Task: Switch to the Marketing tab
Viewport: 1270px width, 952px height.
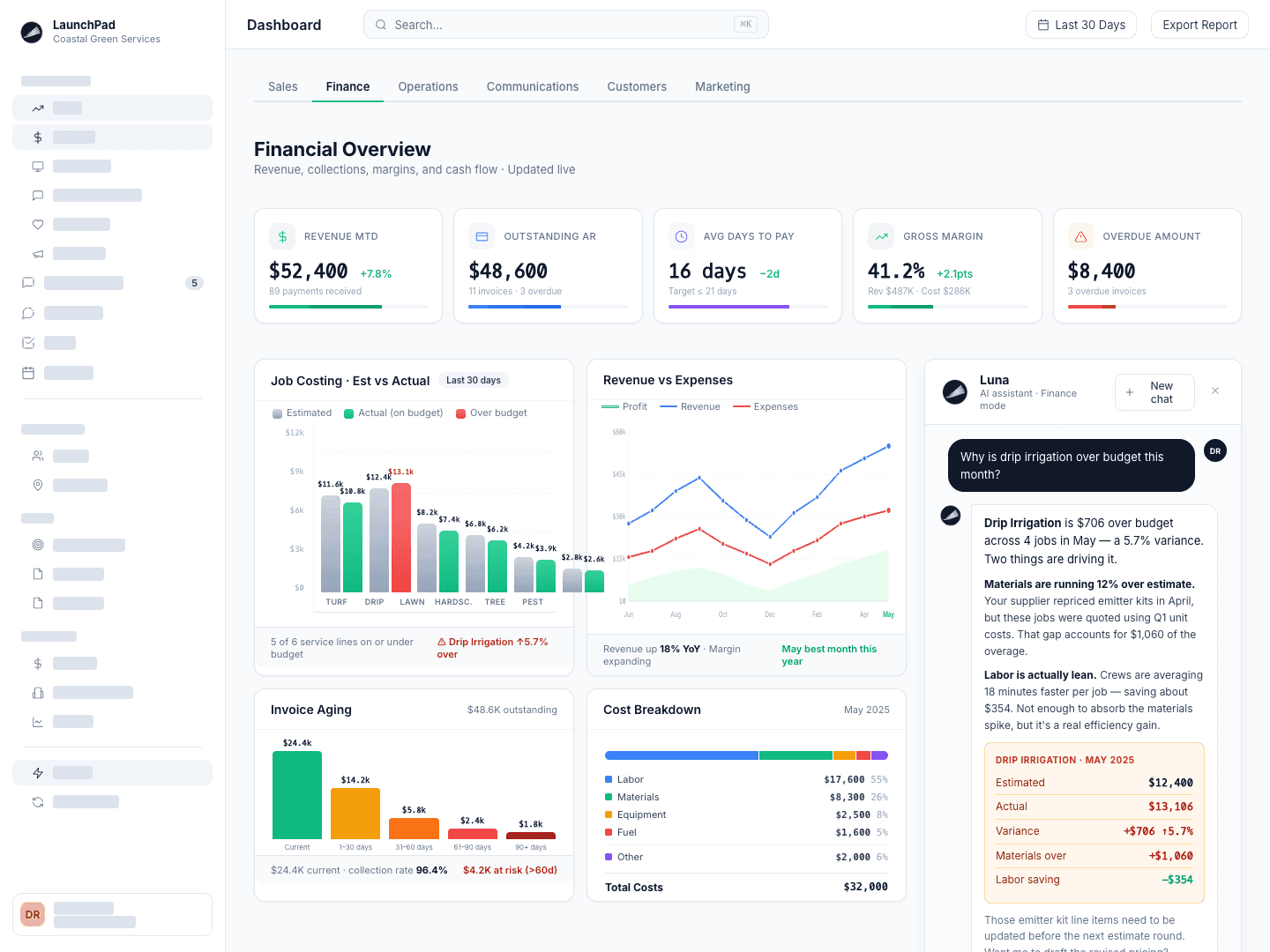Action: click(722, 86)
